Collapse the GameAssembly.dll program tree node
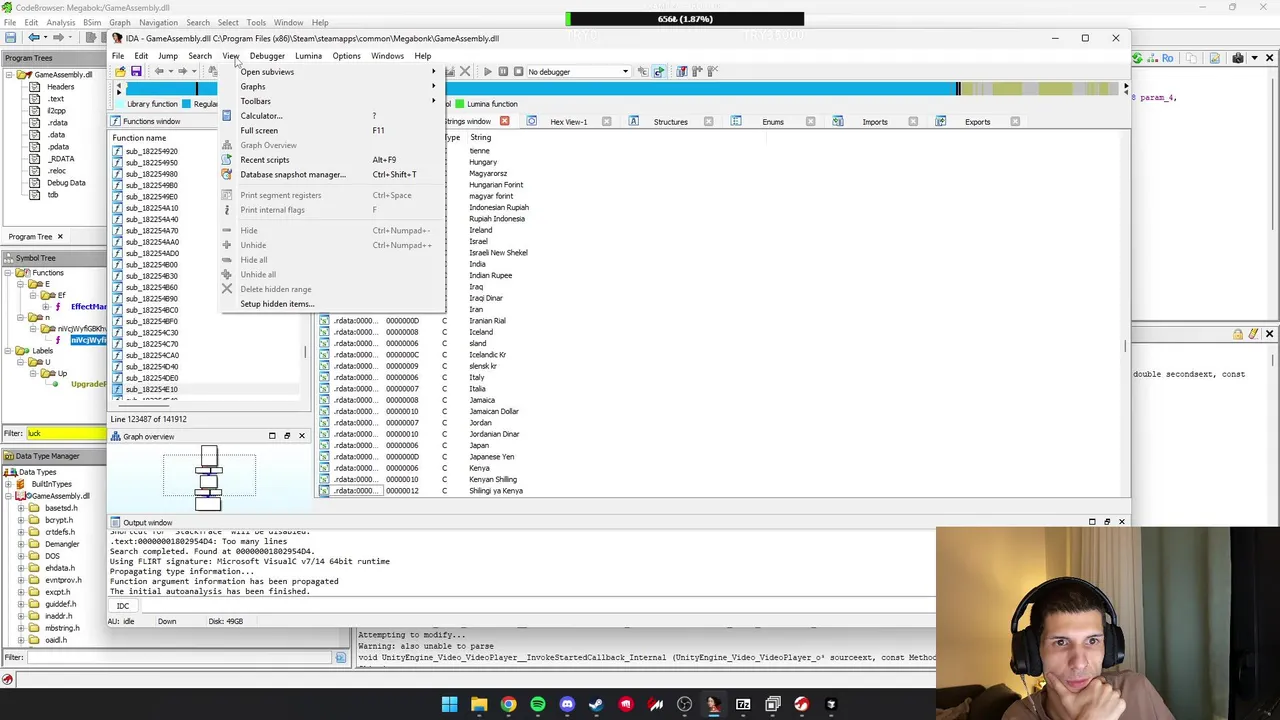This screenshot has height=720, width=1280. (11, 75)
